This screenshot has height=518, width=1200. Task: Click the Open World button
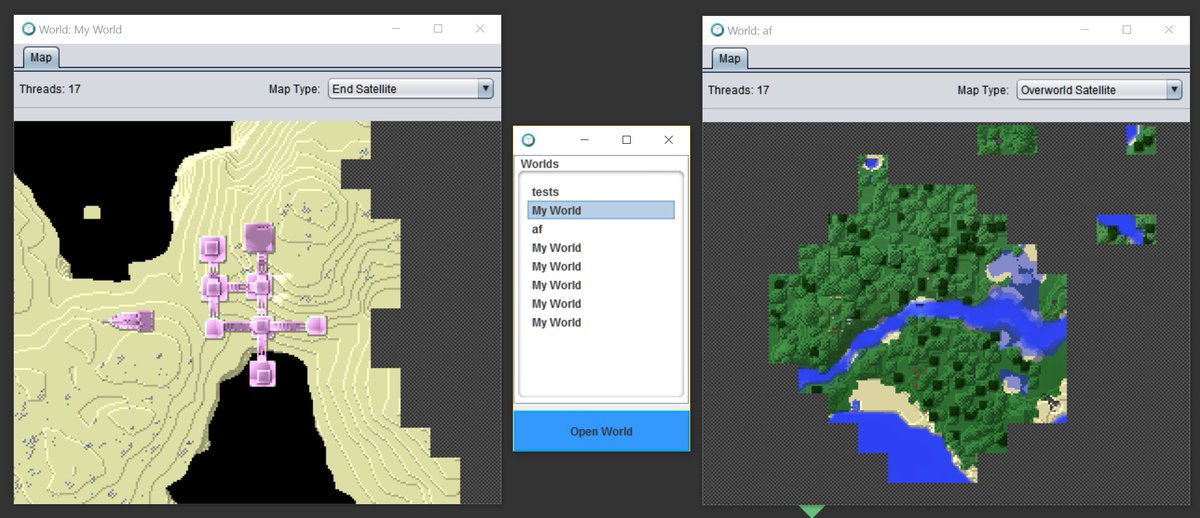[601, 431]
